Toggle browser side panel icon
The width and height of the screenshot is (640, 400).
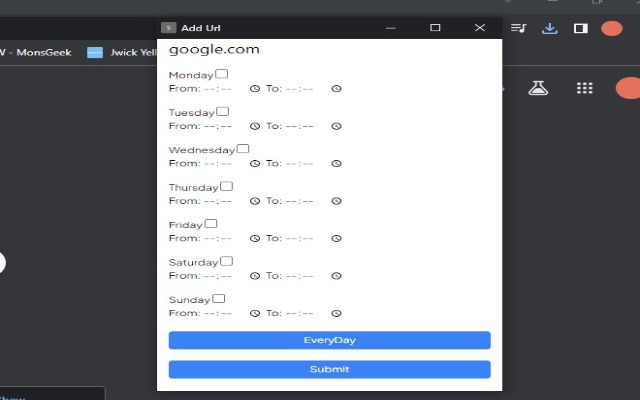tap(580, 28)
